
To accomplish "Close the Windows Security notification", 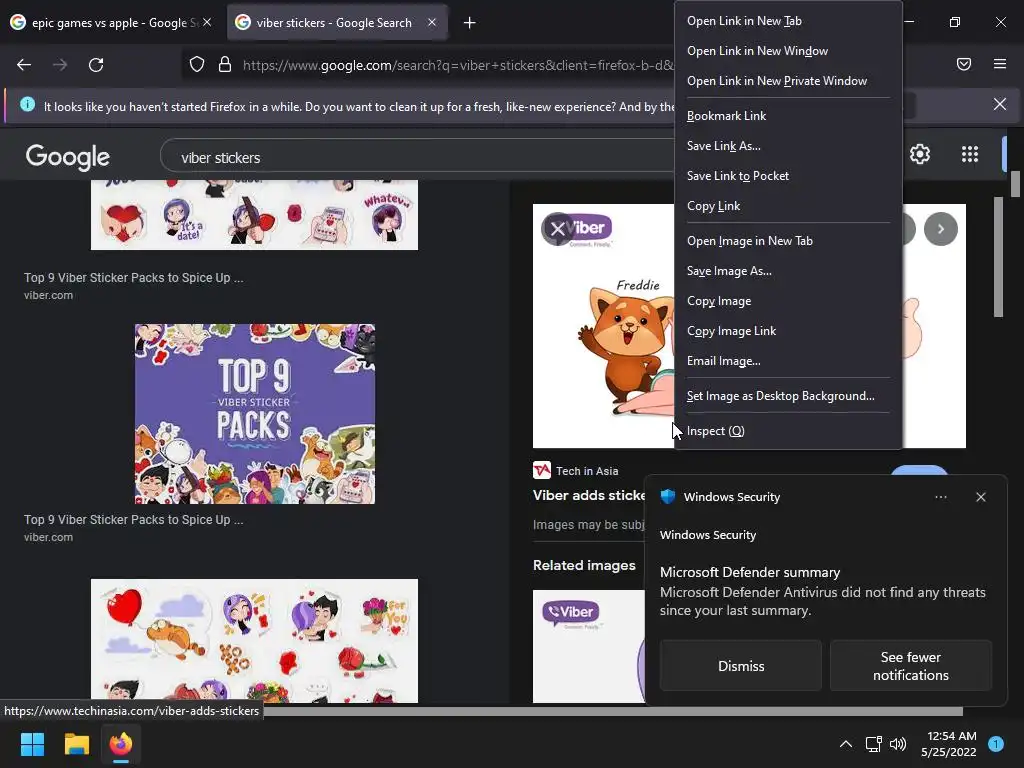I will (x=980, y=497).
